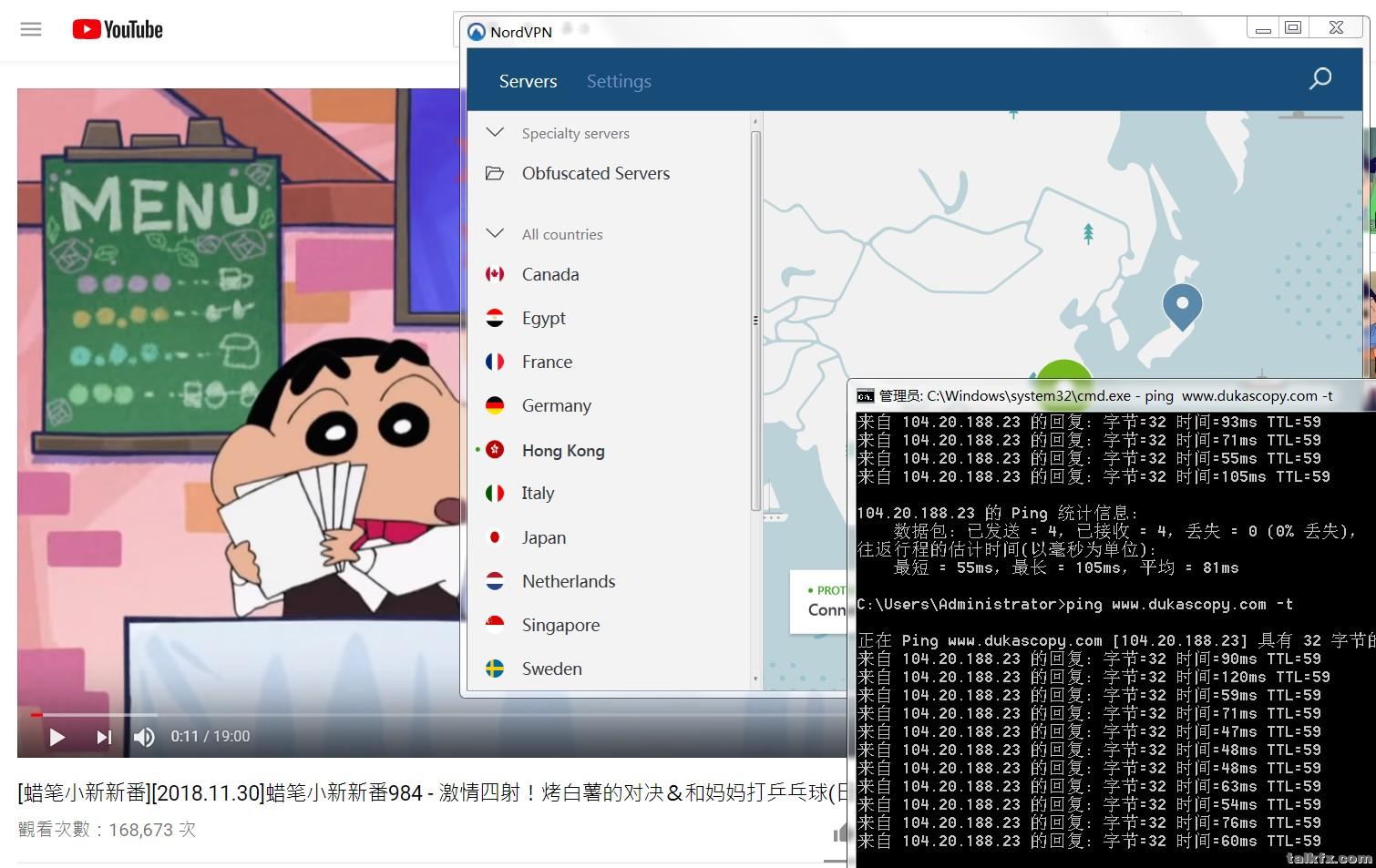The height and width of the screenshot is (868, 1376).
Task: Maximize the NordVPN window
Action: 1293,28
